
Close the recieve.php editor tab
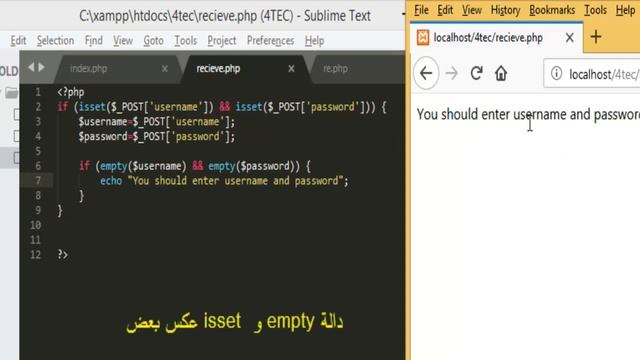291,69
